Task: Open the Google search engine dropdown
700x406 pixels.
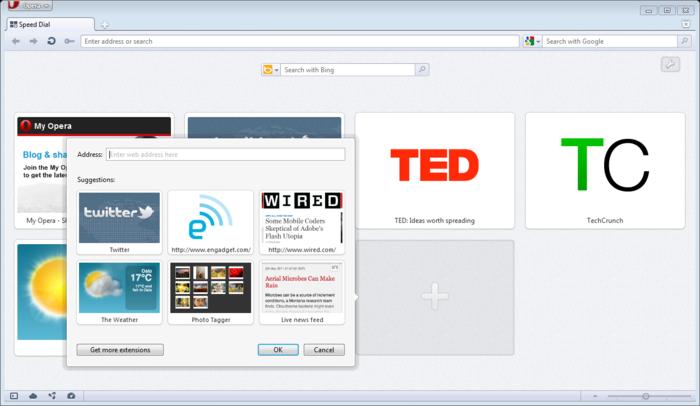Action: 532,41
